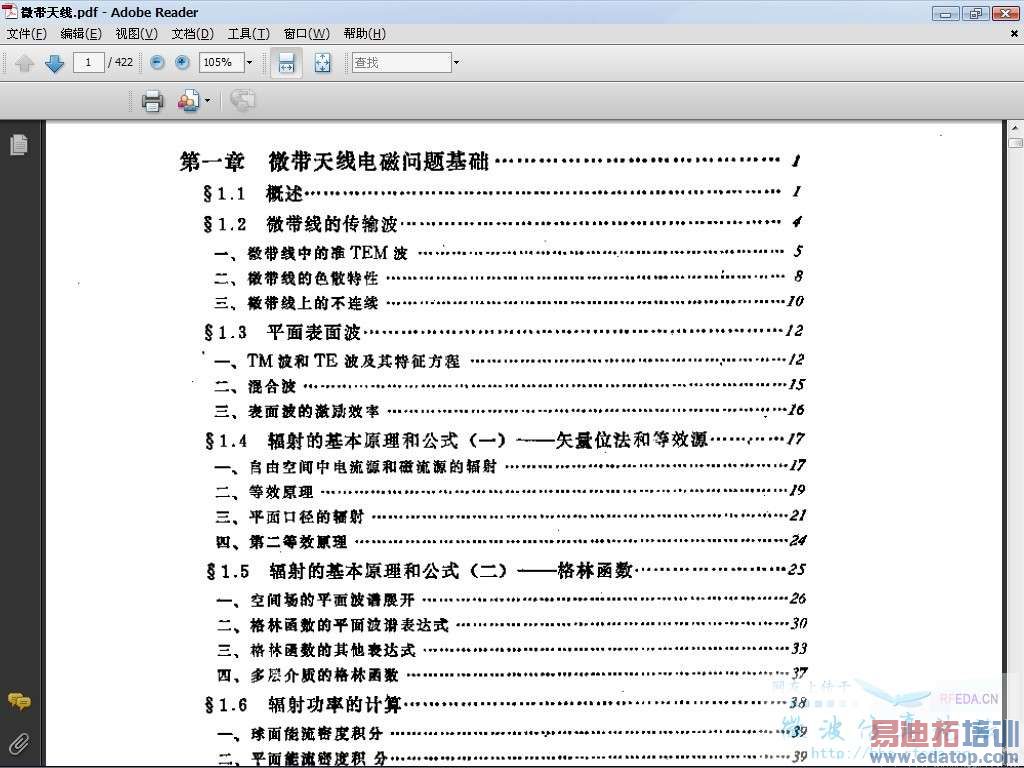The width and height of the screenshot is (1024, 768).
Task: Click entry §1.2 微带线的传输波
Action: click(x=300, y=224)
